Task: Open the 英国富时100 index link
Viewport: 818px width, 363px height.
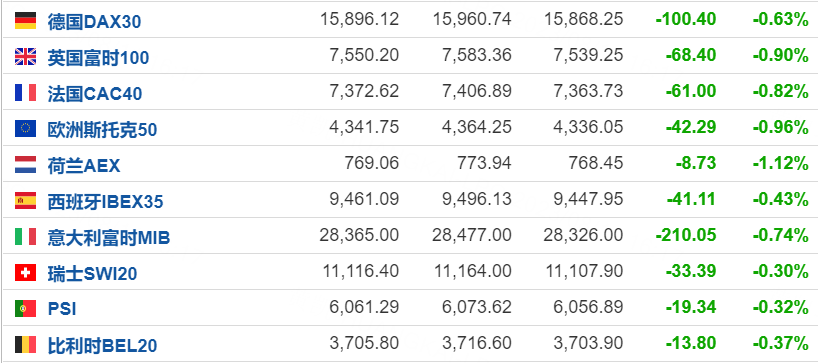Action: [98, 57]
